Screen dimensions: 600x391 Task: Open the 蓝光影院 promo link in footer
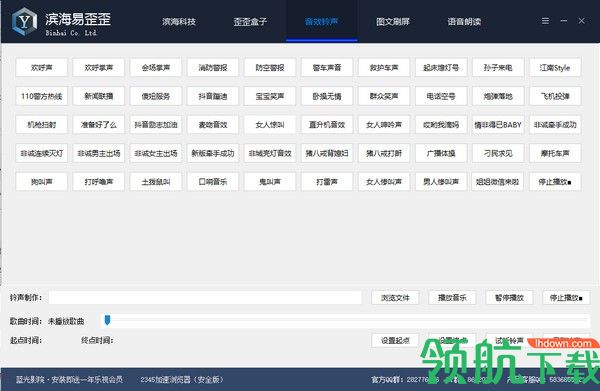coord(69,380)
